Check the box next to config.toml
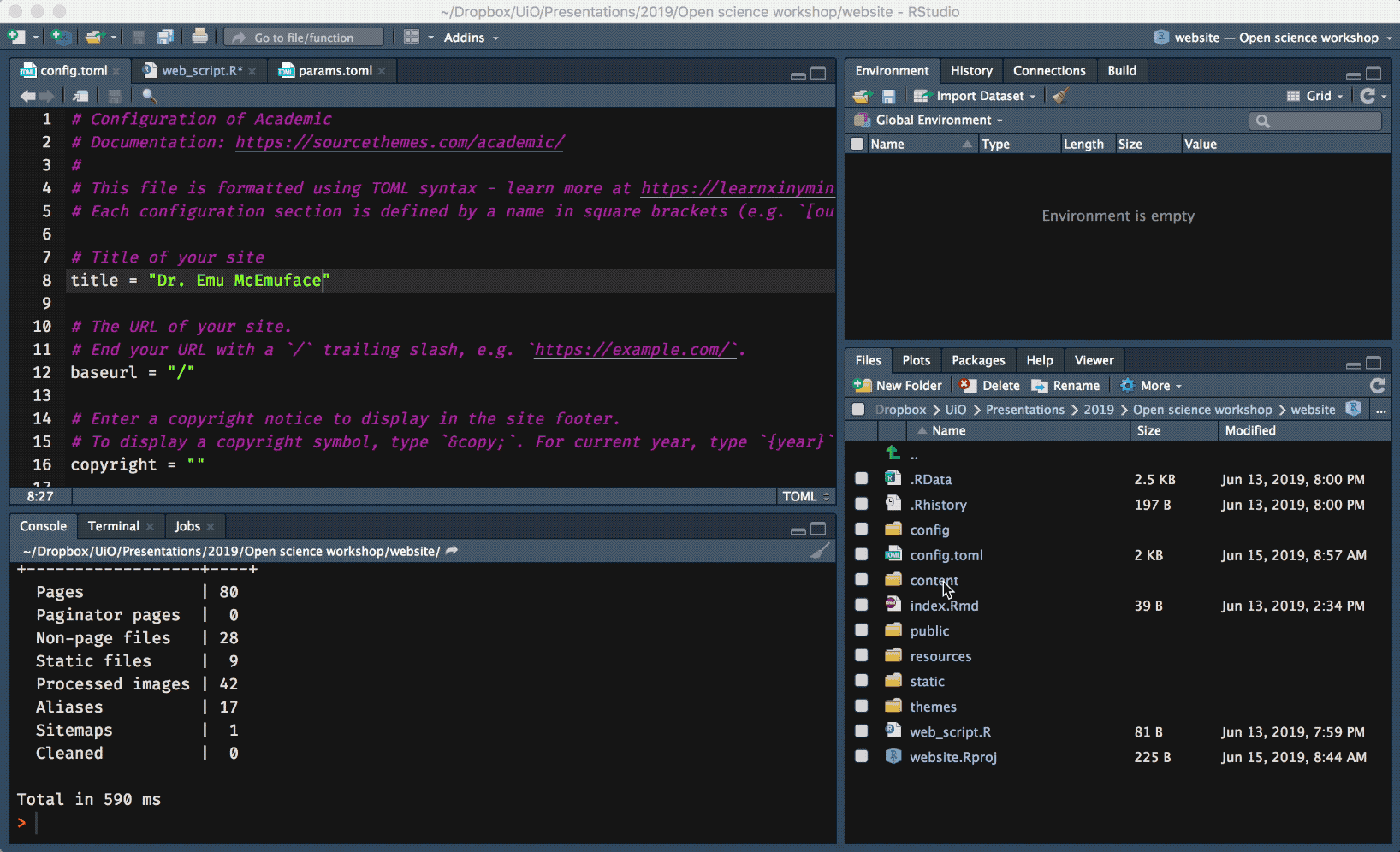Screen dimensions: 1400x852 [861, 555]
